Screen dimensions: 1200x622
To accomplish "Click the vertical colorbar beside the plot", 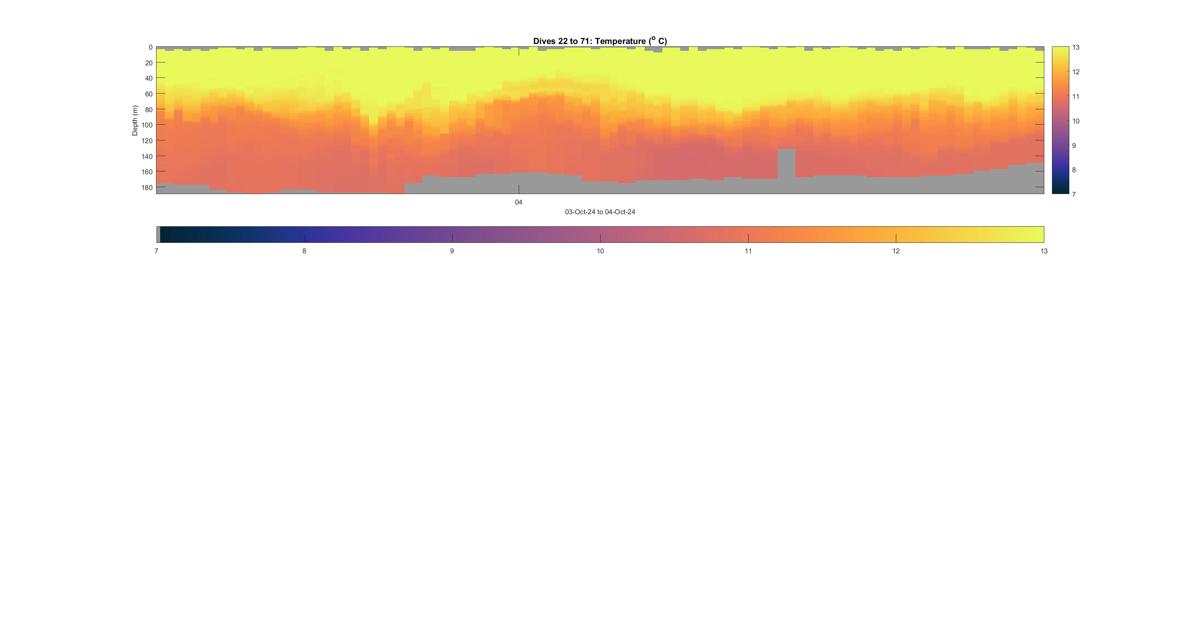I will [x=1059, y=120].
